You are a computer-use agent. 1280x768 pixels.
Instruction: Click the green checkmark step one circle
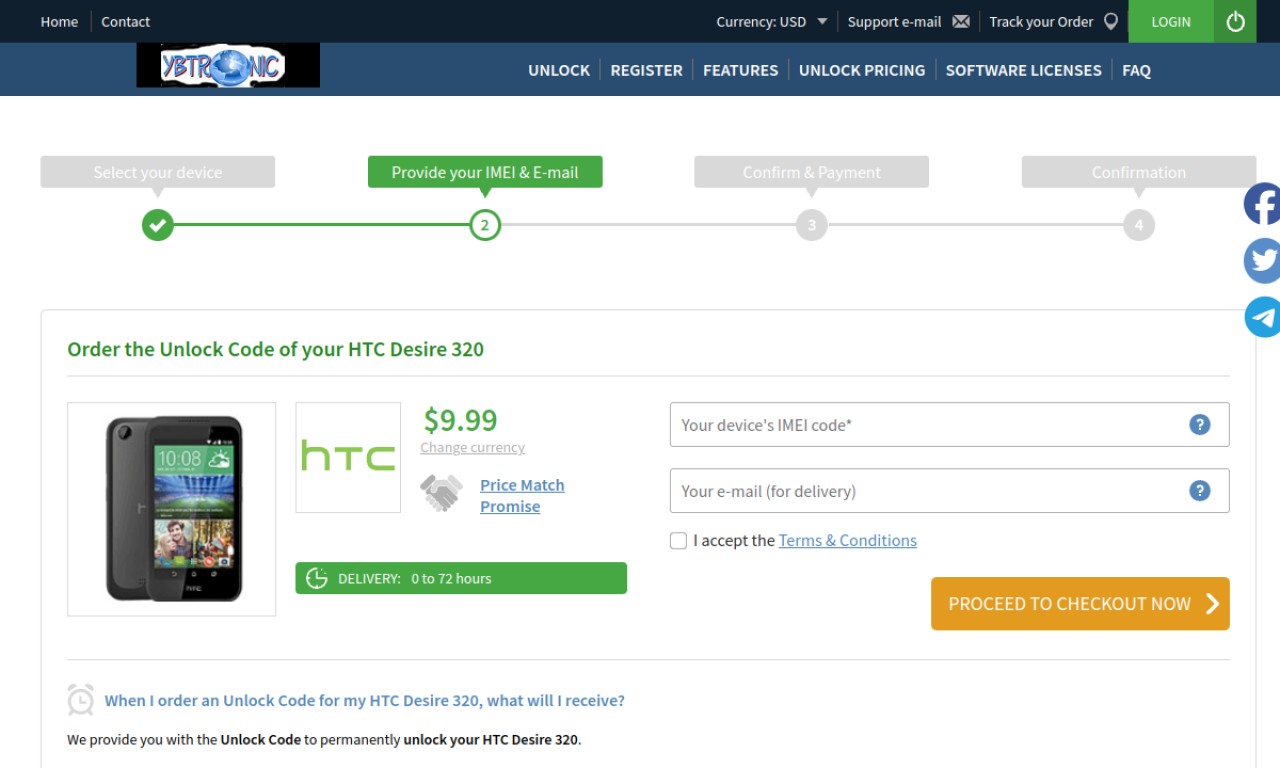point(157,225)
